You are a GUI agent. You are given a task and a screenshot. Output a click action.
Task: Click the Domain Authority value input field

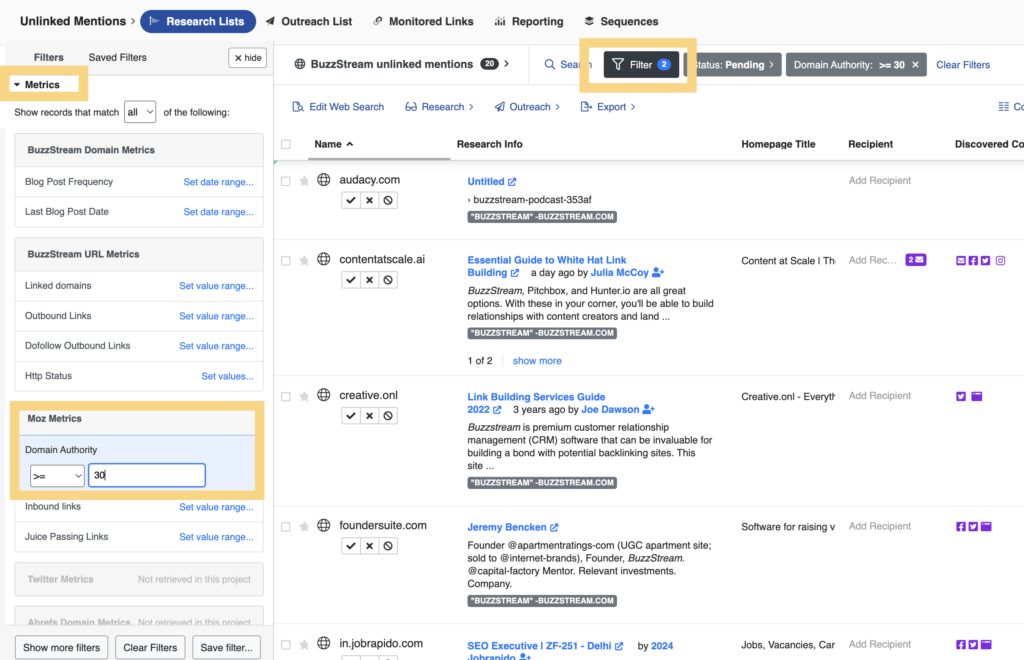[146, 476]
